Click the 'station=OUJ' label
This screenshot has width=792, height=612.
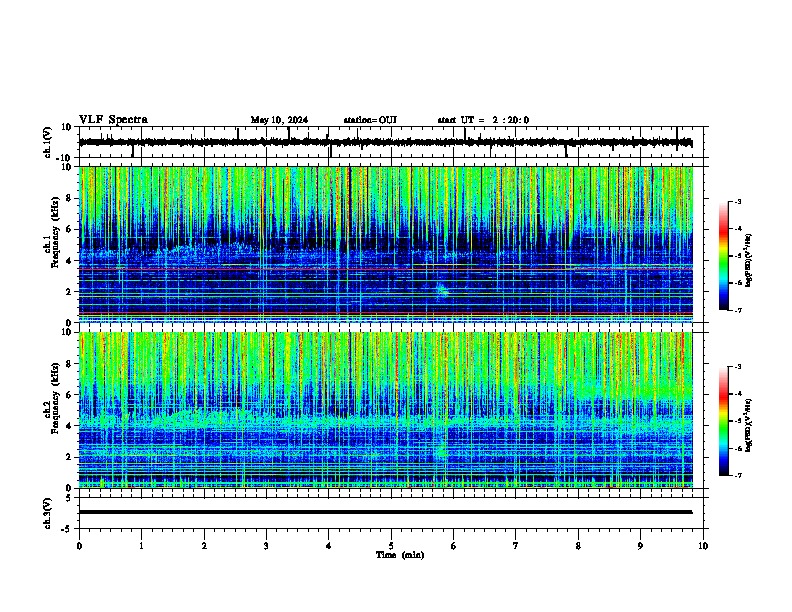(370, 120)
